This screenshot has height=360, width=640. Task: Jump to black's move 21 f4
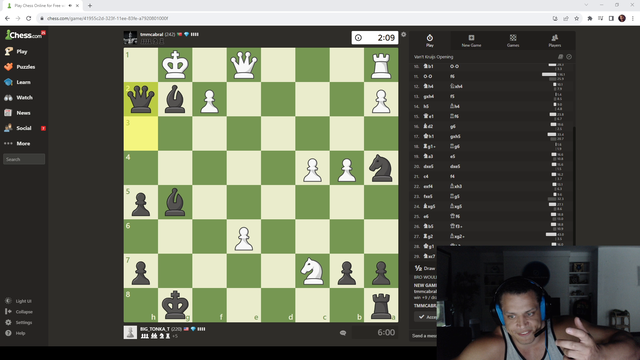point(452,176)
